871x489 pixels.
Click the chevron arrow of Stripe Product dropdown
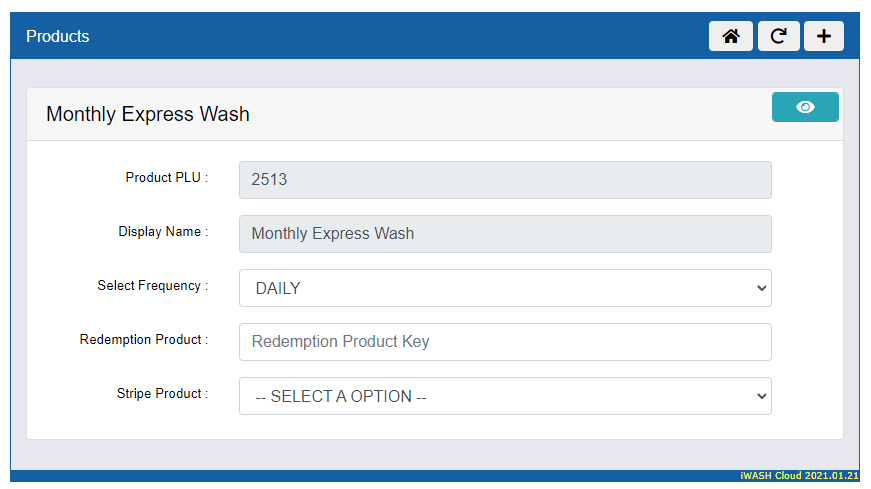761,396
